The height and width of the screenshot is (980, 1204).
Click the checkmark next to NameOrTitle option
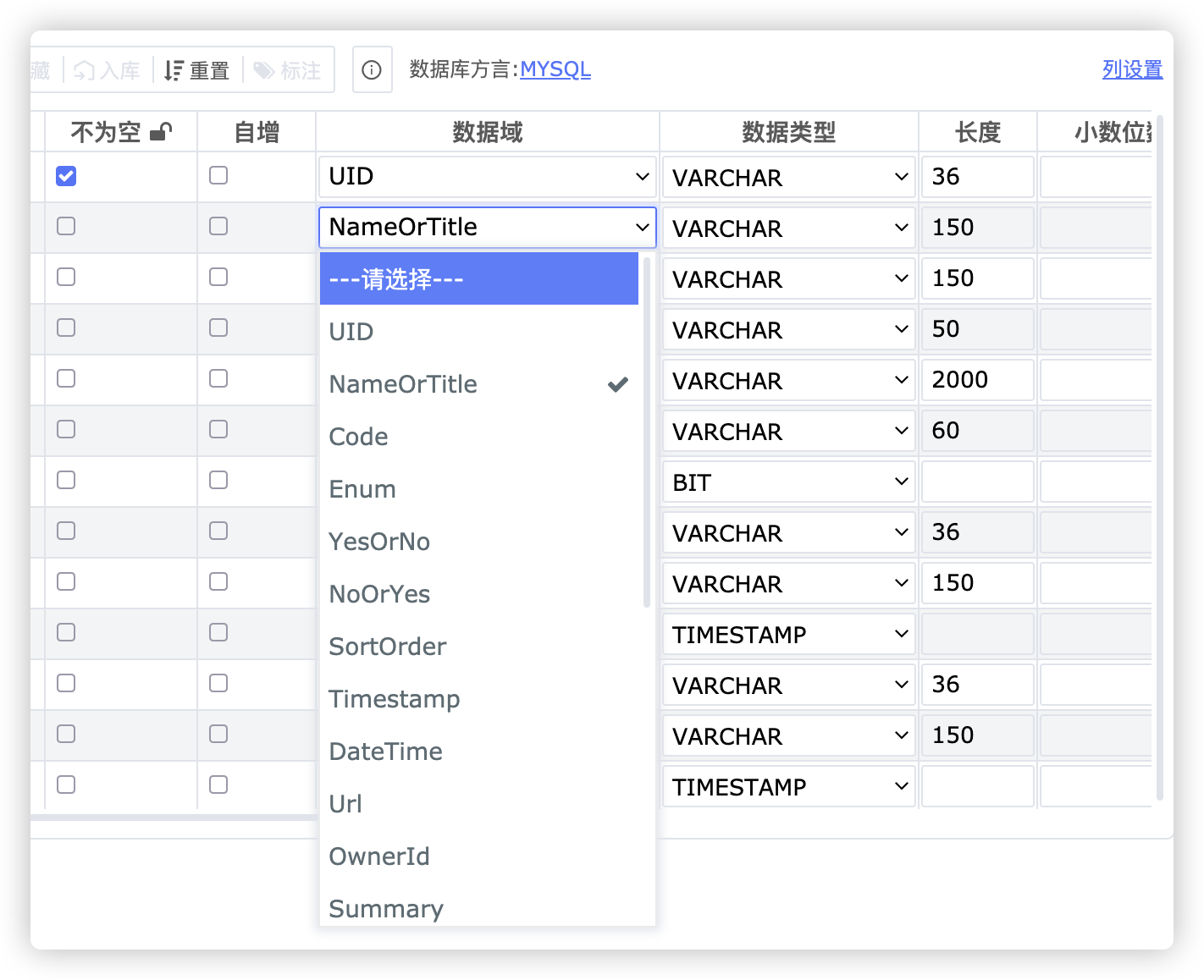(x=617, y=384)
